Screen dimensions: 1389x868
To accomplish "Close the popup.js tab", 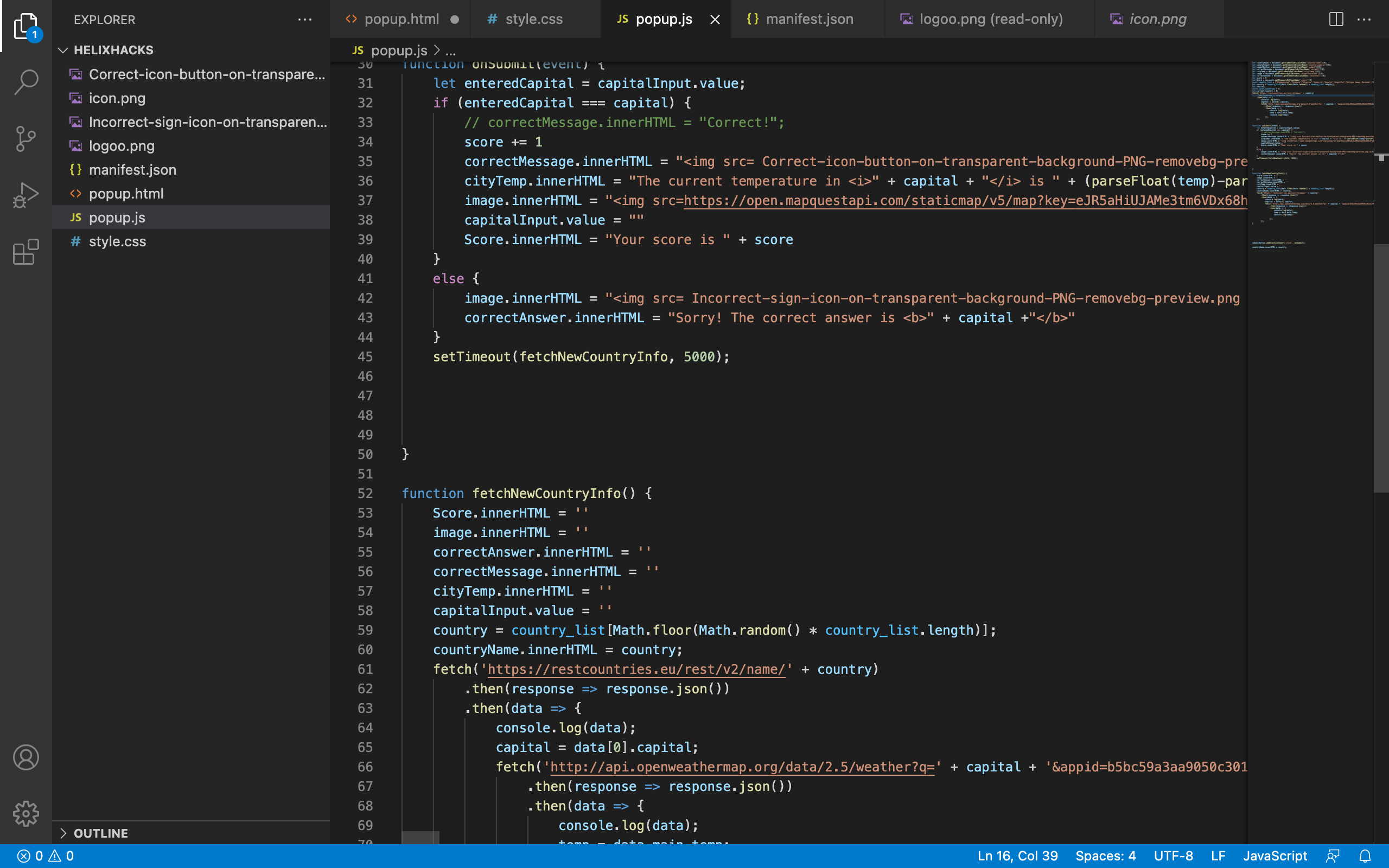I will pos(715,20).
